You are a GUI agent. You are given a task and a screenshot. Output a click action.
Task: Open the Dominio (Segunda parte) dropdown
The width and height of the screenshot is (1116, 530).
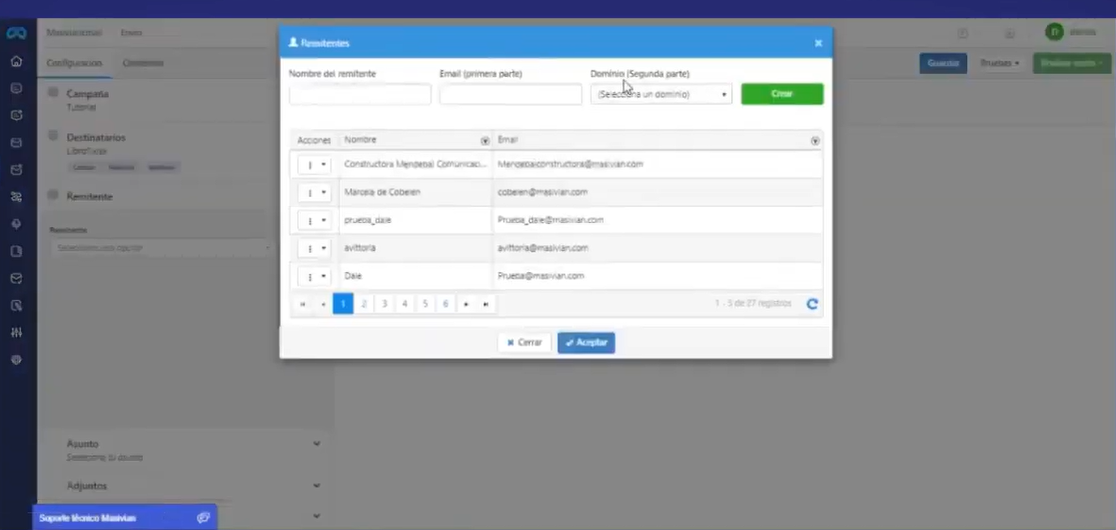tap(661, 94)
